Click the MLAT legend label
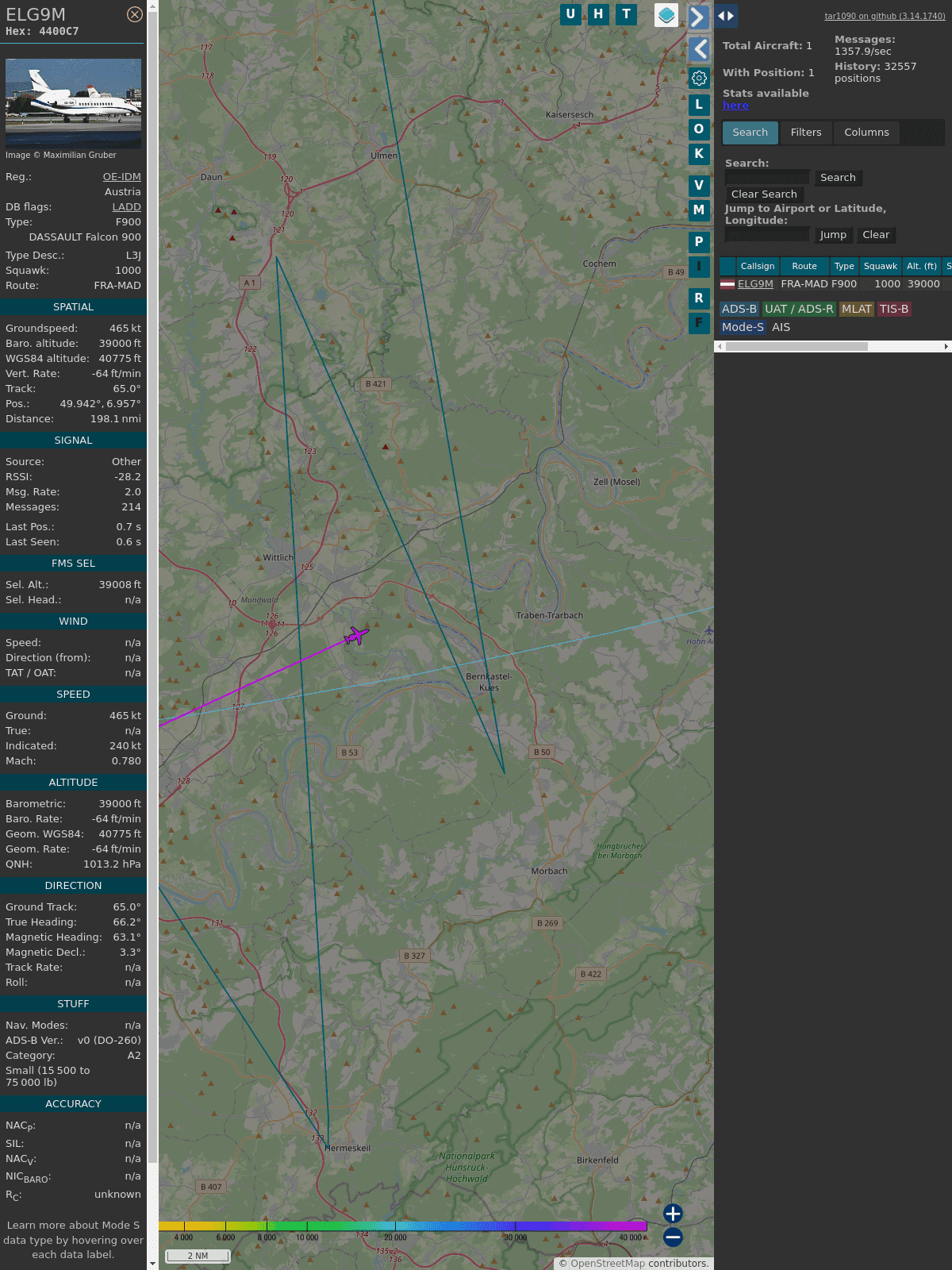Viewport: 952px width, 1270px height. 857,310
